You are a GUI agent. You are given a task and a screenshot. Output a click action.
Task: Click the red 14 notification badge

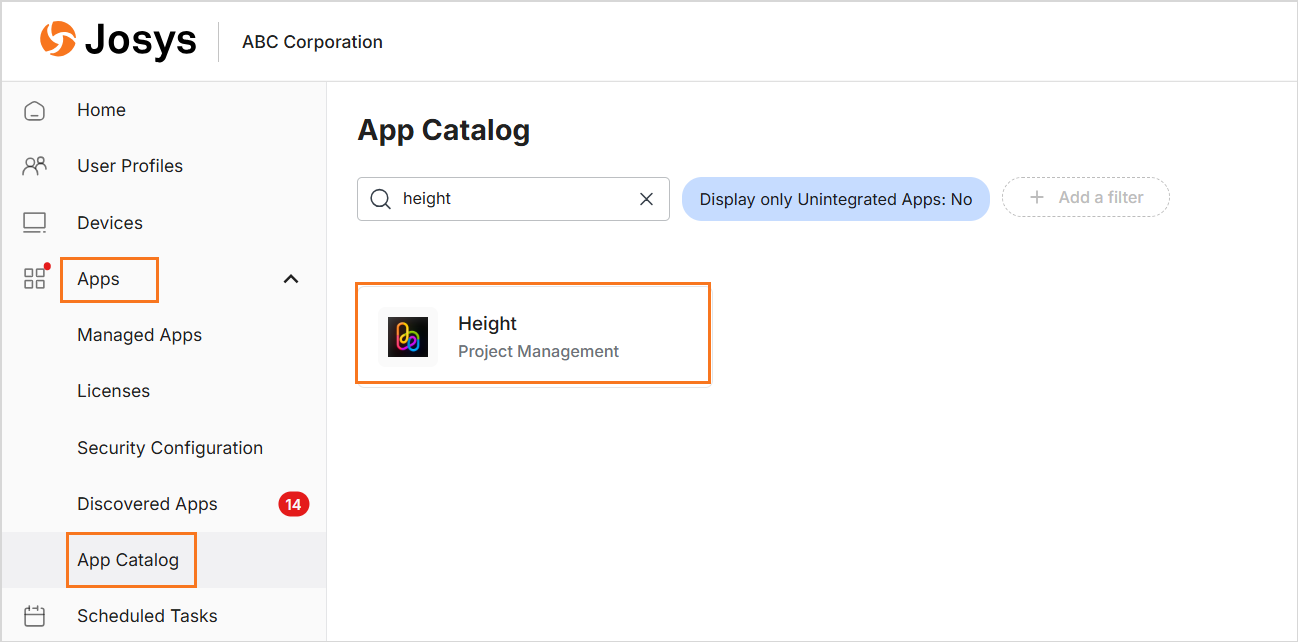[293, 504]
